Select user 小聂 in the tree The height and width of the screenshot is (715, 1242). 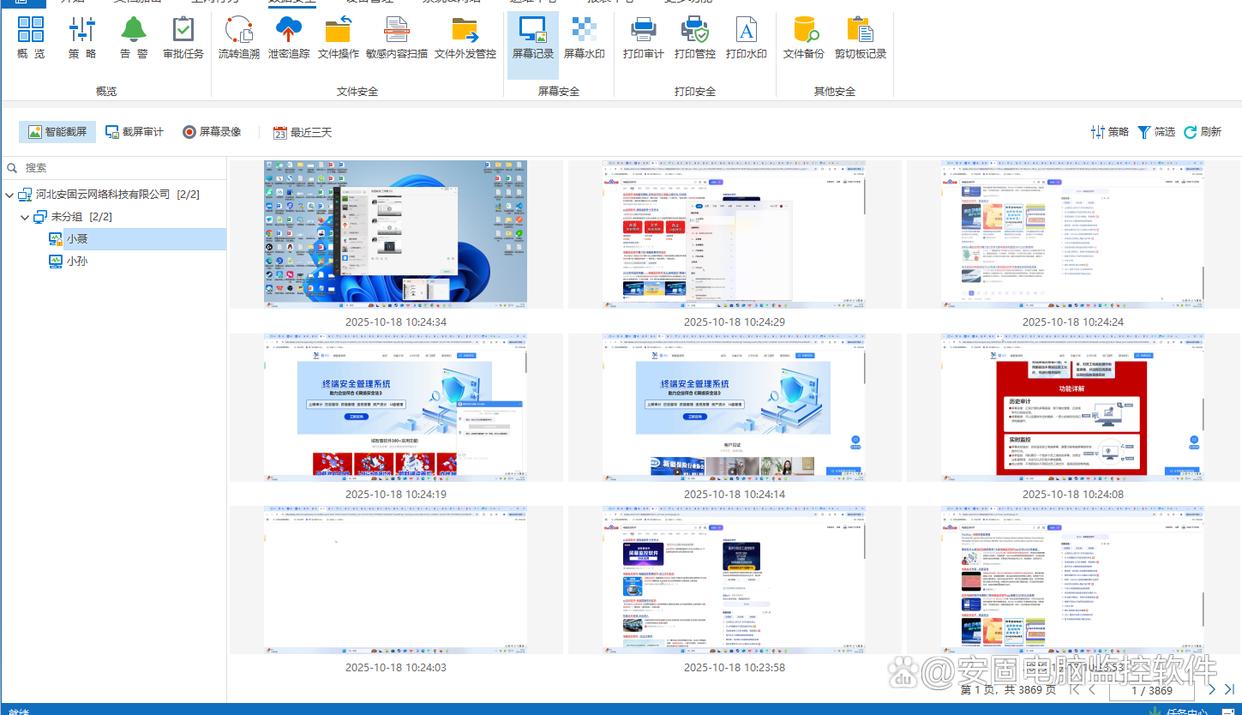[77, 239]
